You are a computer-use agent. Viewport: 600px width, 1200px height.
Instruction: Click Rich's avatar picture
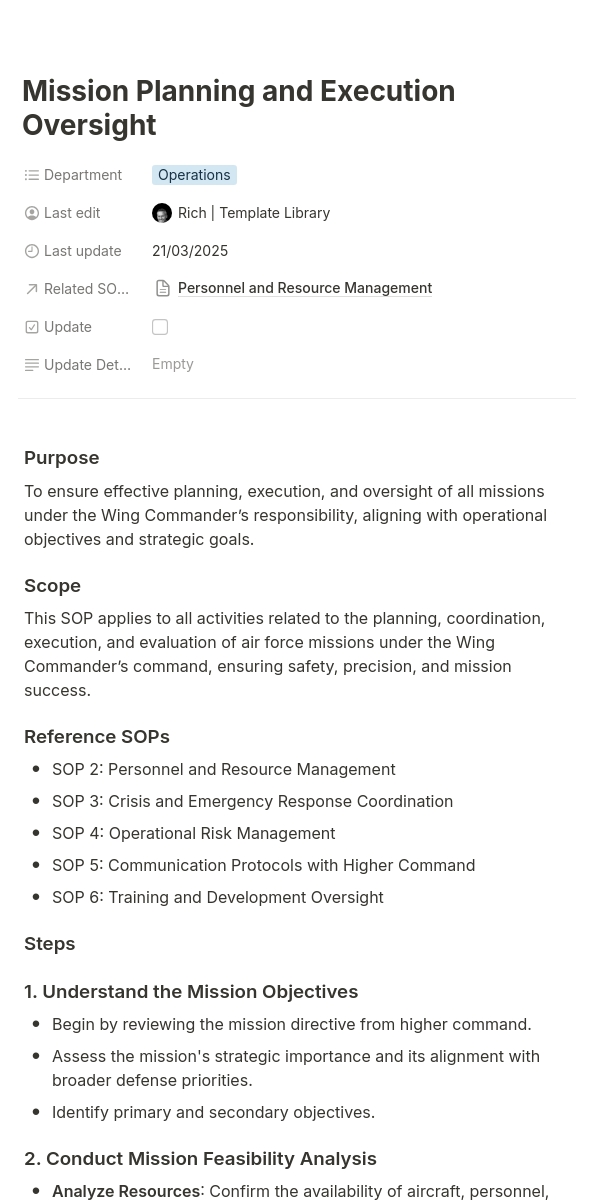[162, 213]
